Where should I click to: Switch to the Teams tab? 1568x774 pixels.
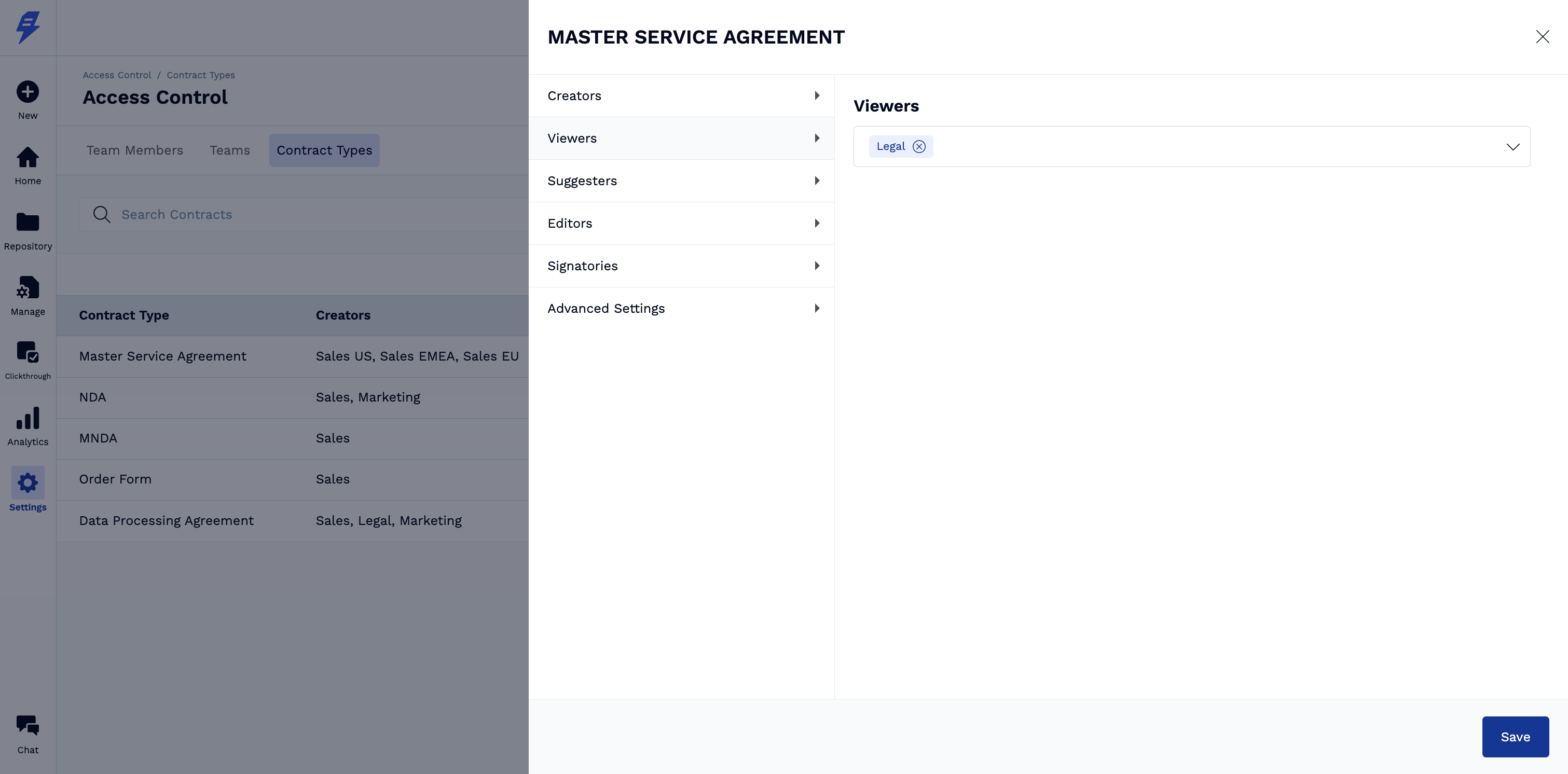229,150
